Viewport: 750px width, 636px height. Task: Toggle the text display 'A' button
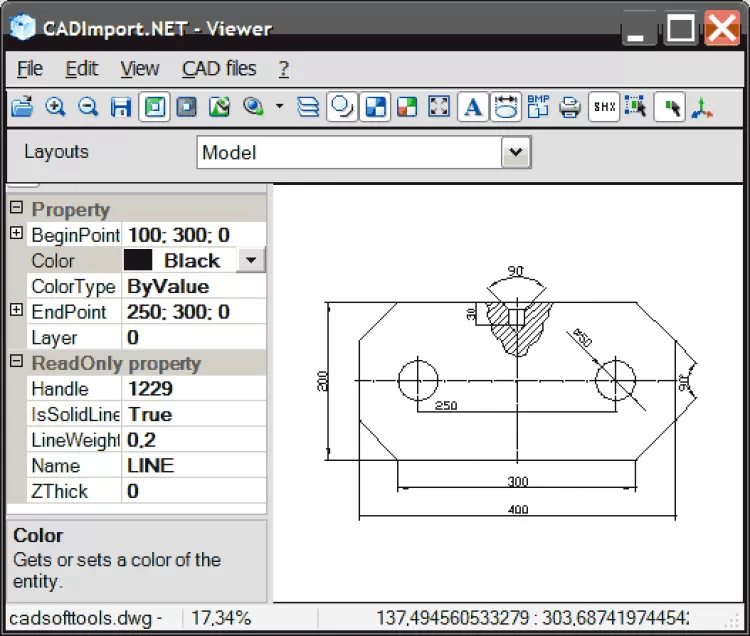click(x=473, y=107)
